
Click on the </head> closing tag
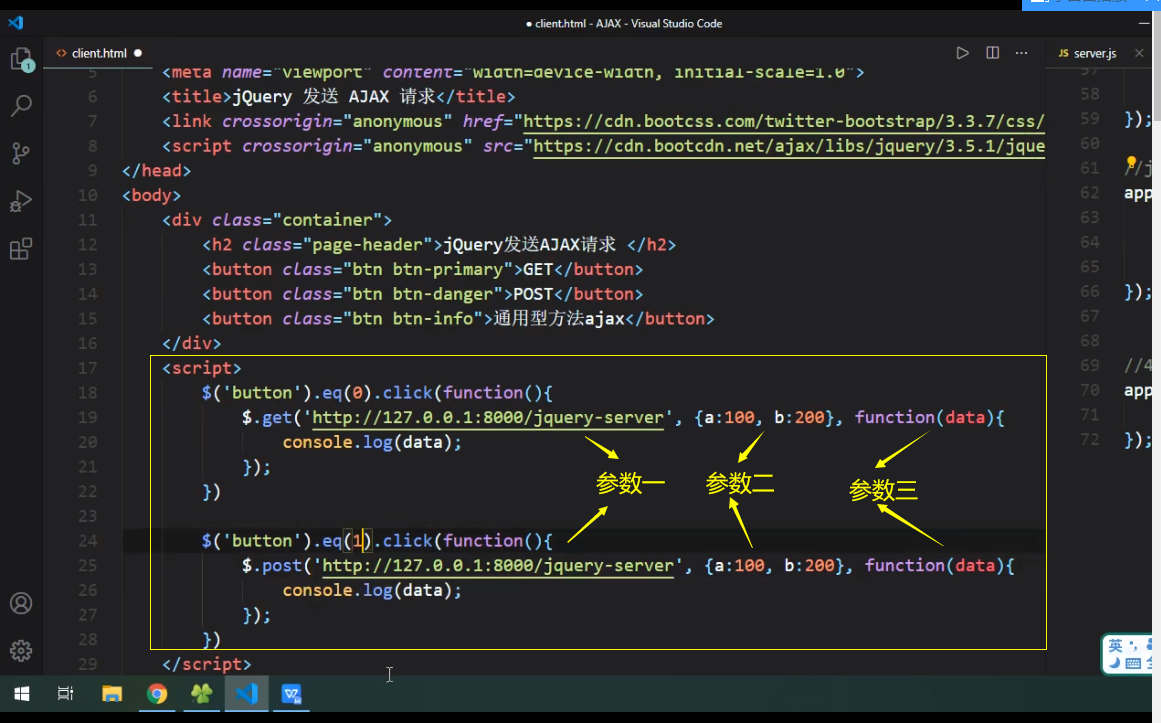157,171
